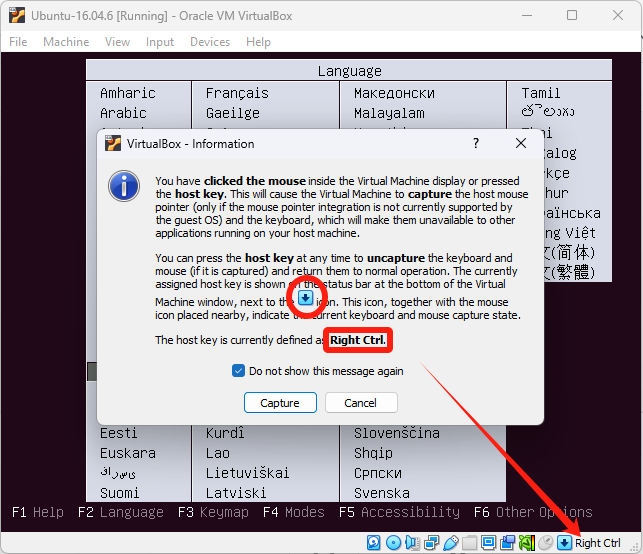643x554 pixels.
Task: Select Suomi in the language list
Action: (119, 493)
